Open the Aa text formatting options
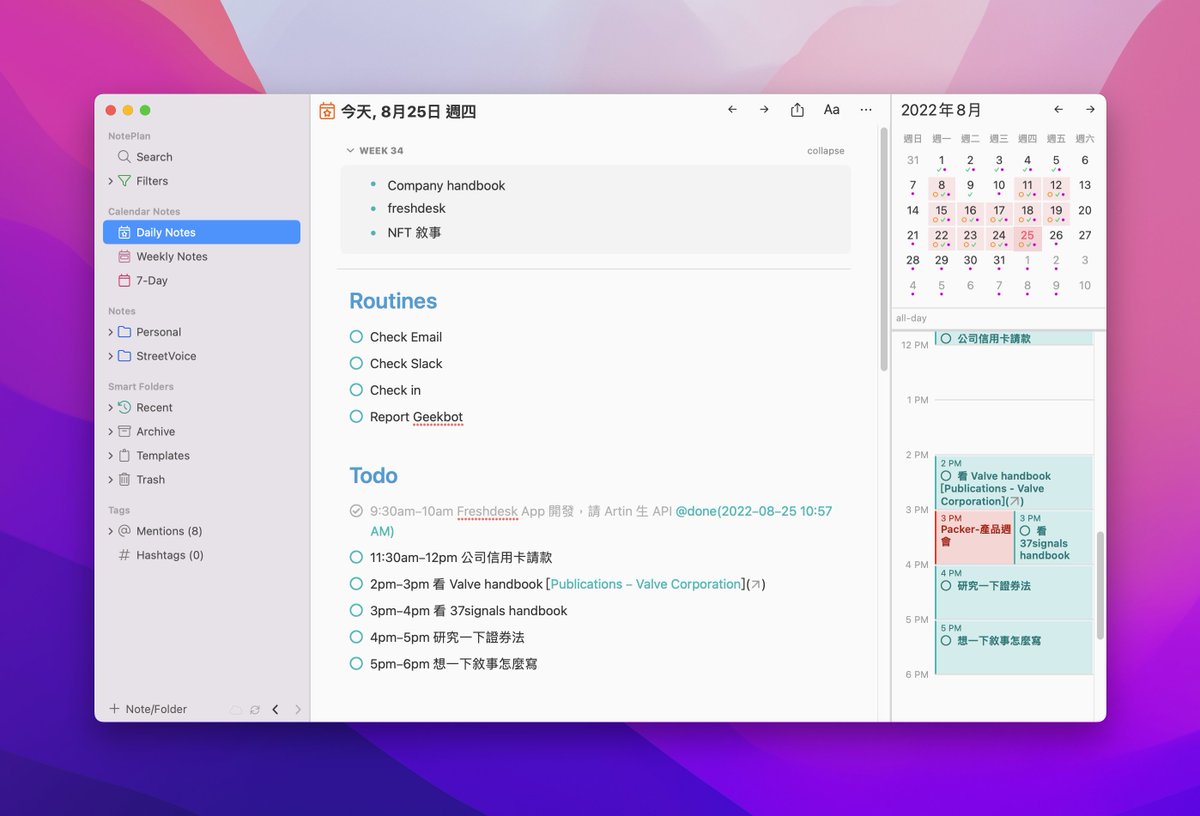This screenshot has height=816, width=1200. tap(831, 109)
